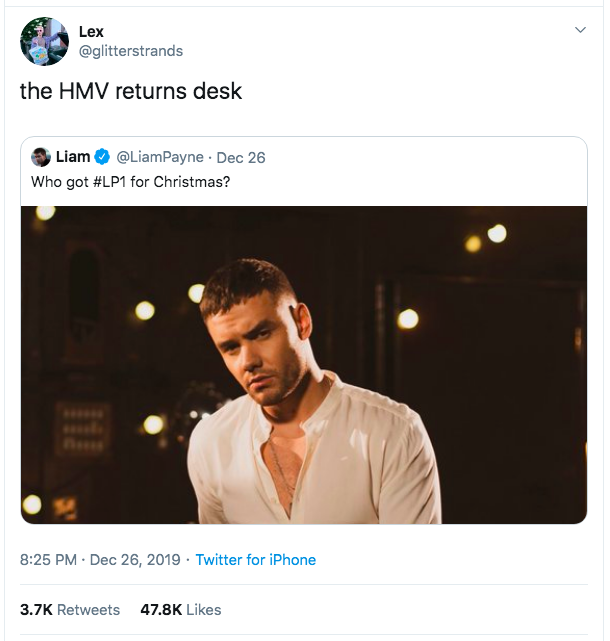
Task: Click the small Liam avatar in quoted tweet
Action: pyautogui.click(x=41, y=157)
